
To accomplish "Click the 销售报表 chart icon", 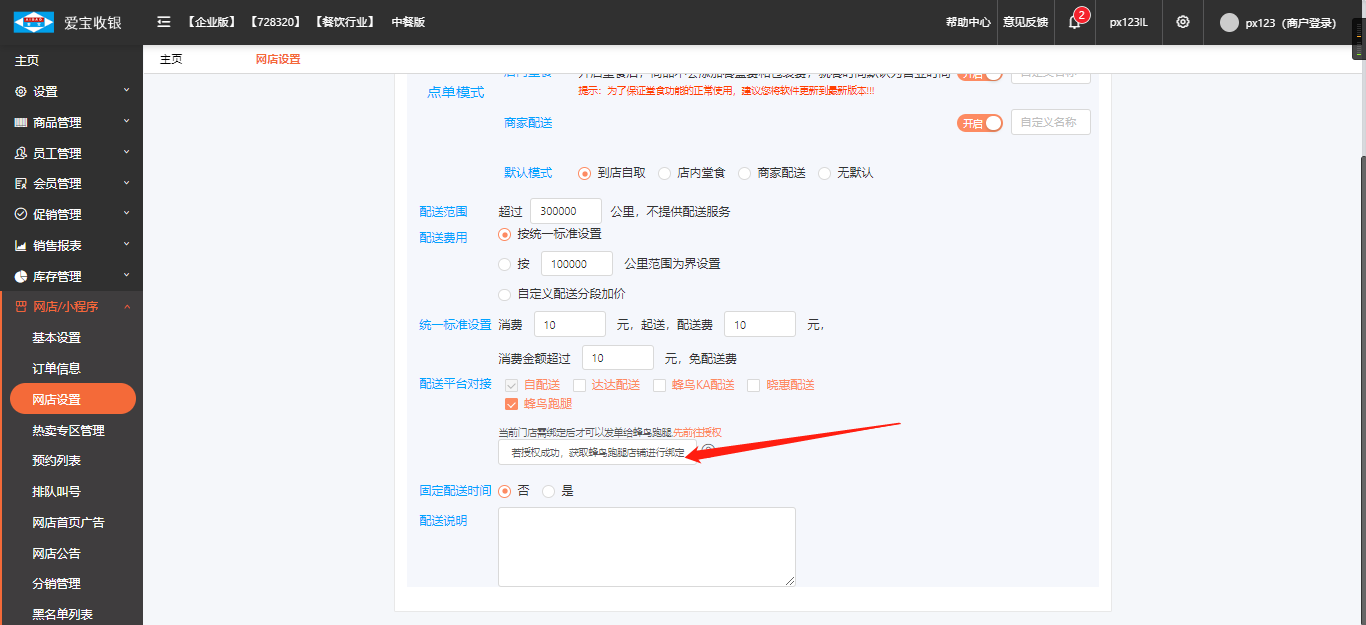I will [21, 246].
